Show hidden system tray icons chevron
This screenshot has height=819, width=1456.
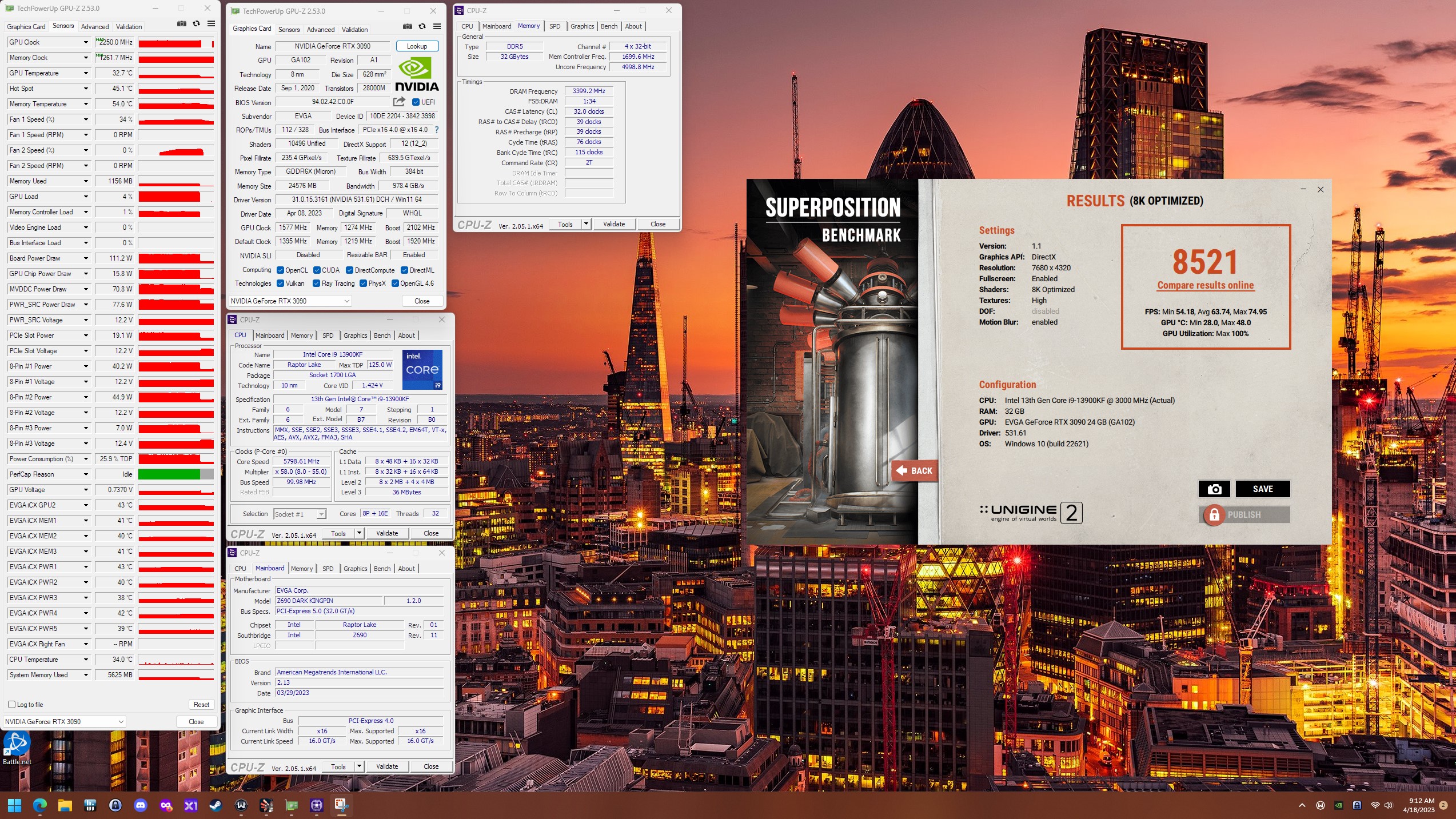tap(1302, 805)
